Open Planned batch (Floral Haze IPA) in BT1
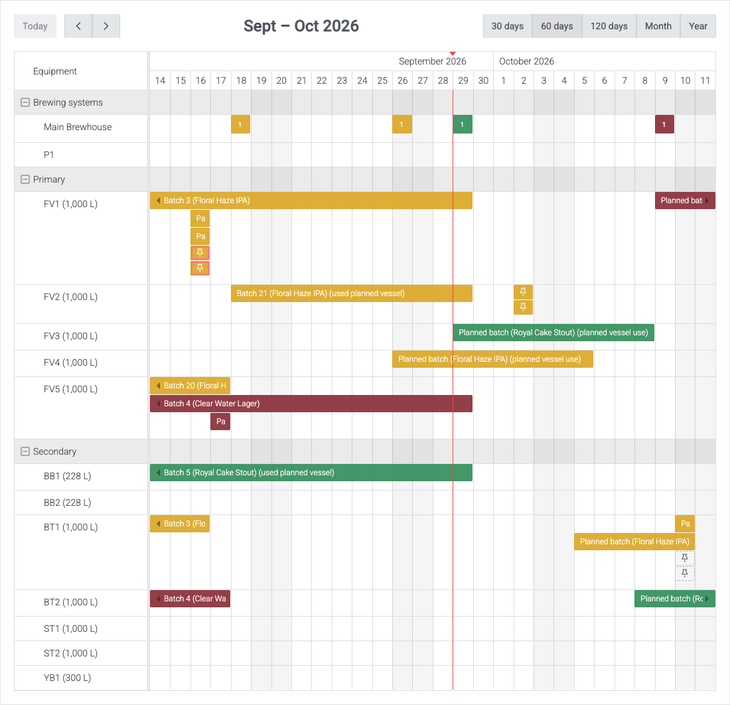The height and width of the screenshot is (705, 730). (x=634, y=542)
